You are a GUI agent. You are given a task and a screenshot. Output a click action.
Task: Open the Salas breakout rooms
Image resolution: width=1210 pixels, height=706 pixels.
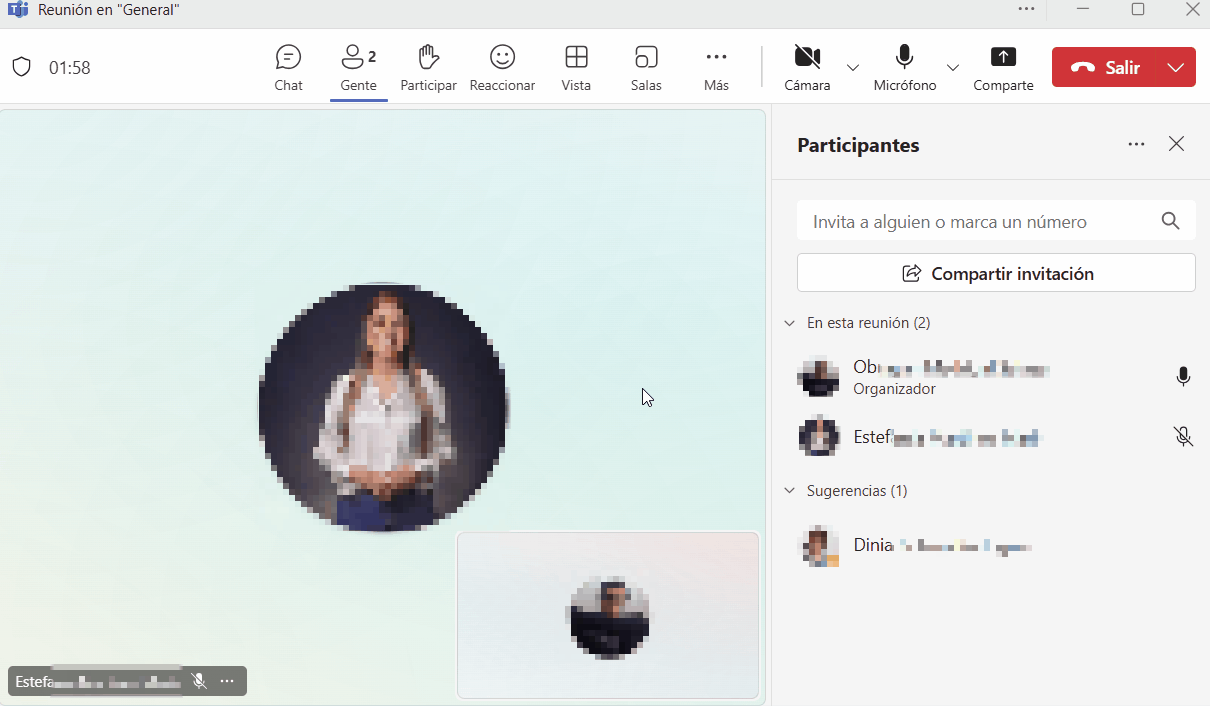pos(646,67)
